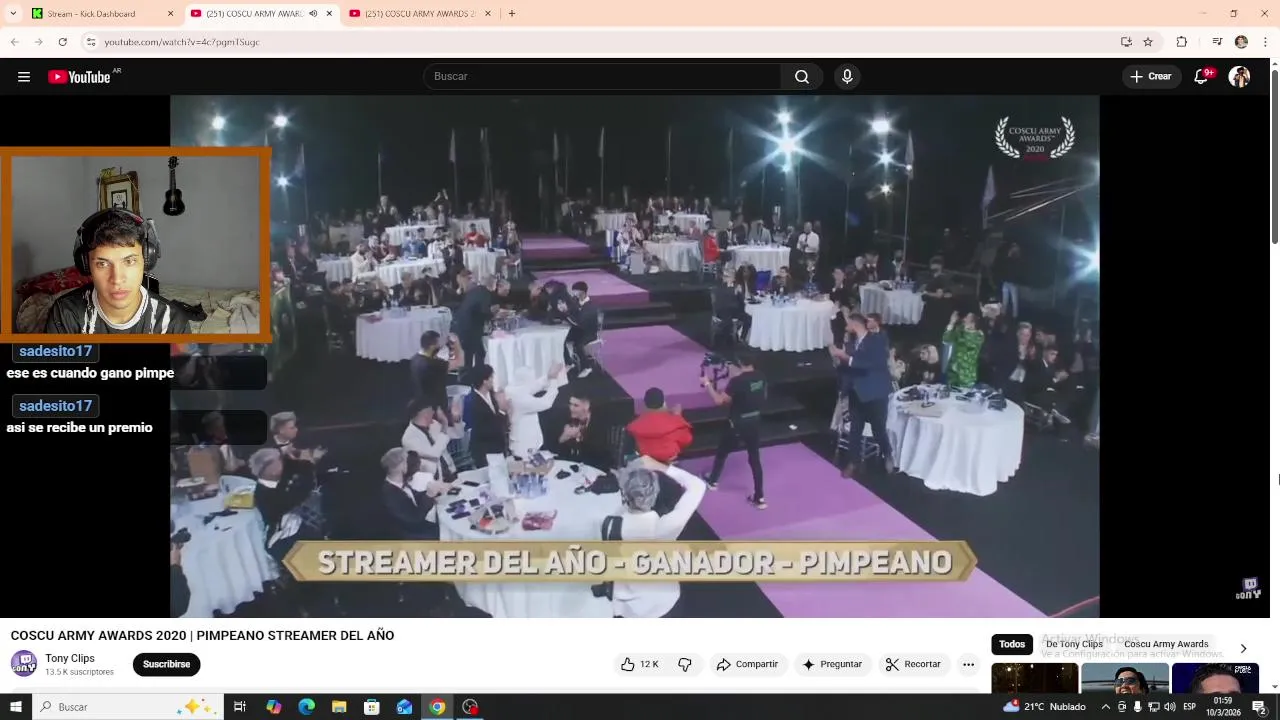Click the Recortar clip button
This screenshot has width=1280, height=720.
click(913, 664)
